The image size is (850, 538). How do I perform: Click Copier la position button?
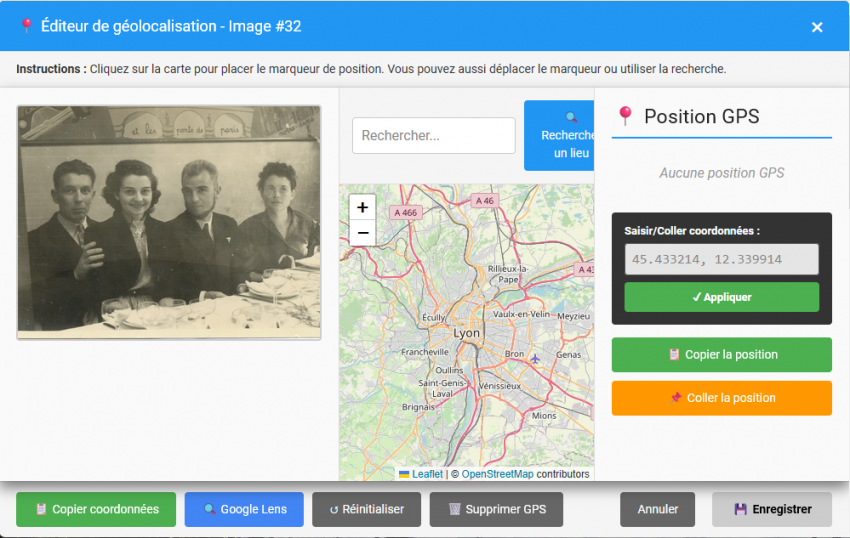click(x=721, y=355)
